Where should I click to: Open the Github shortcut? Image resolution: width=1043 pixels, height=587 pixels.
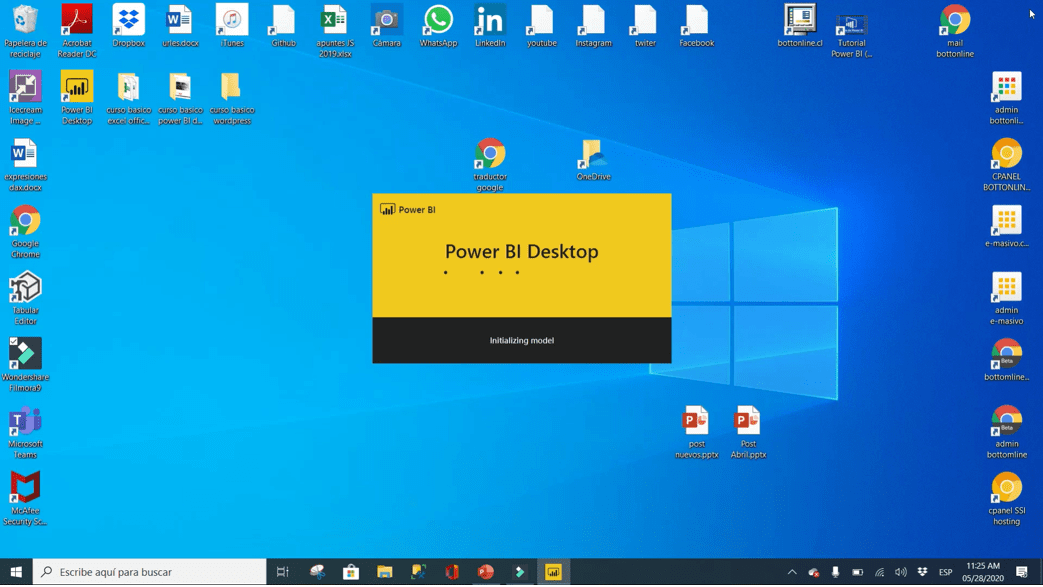coord(283,22)
